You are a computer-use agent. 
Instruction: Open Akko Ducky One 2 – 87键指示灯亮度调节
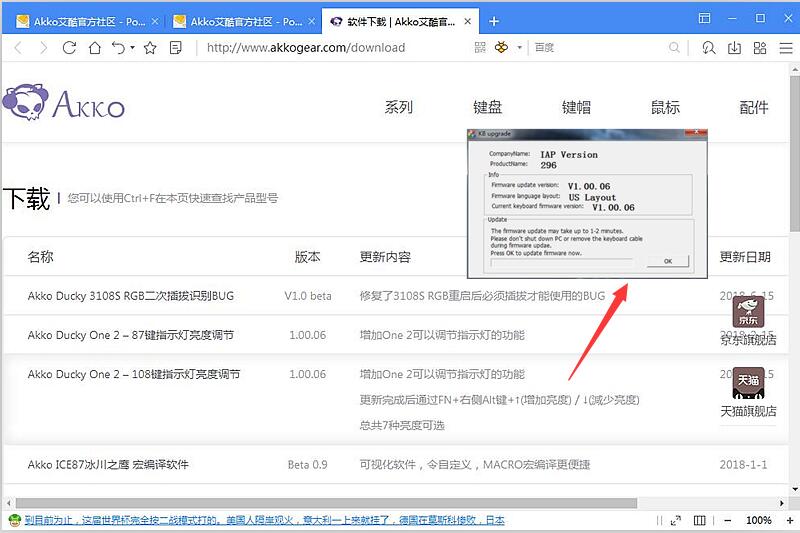click(x=131, y=335)
